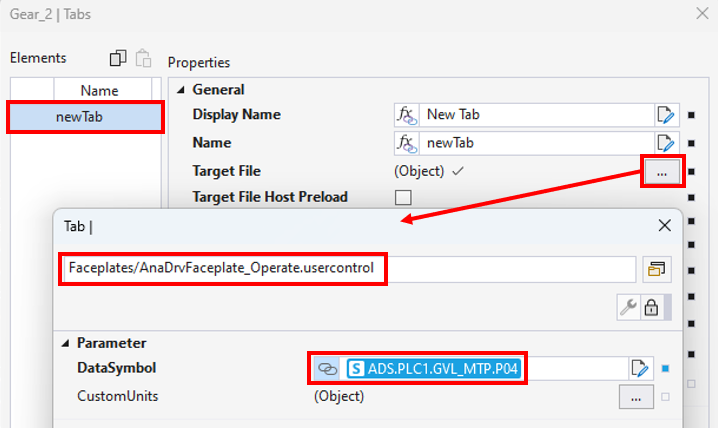
Task: Click the blue square marker beside DataSymbol
Action: [665, 368]
